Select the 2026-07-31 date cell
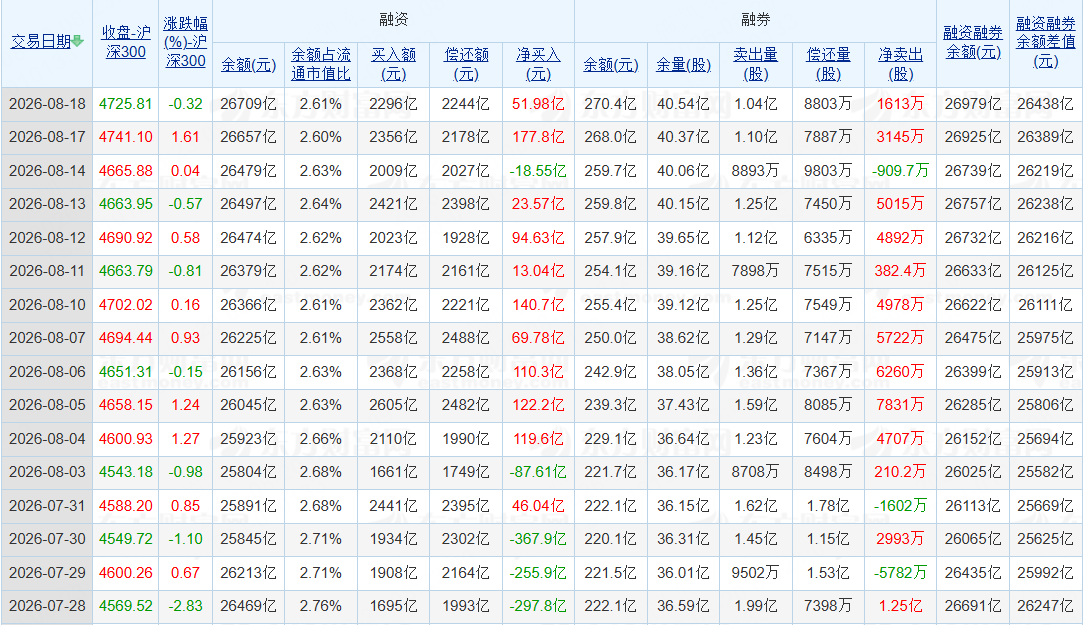The height and width of the screenshot is (625, 1084). (x=47, y=506)
